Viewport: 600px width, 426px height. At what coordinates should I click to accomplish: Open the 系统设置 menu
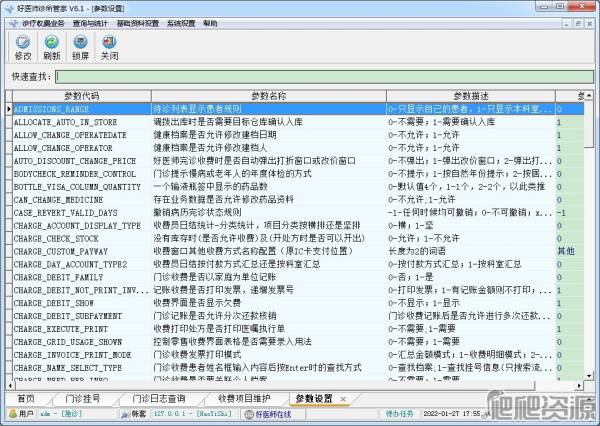tap(182, 22)
